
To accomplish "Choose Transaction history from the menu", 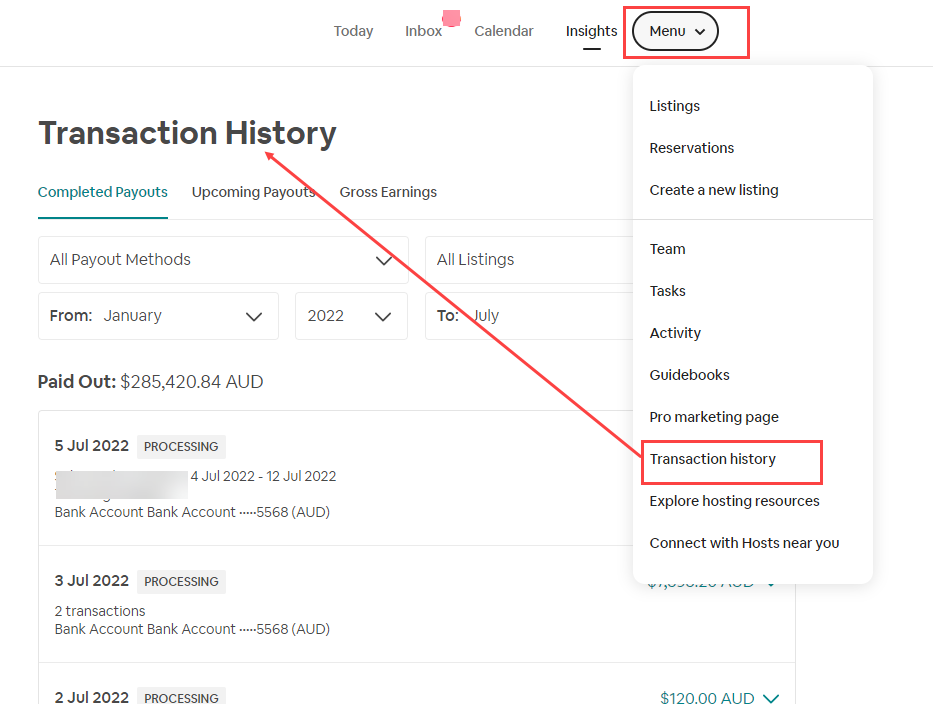I will pos(713,459).
